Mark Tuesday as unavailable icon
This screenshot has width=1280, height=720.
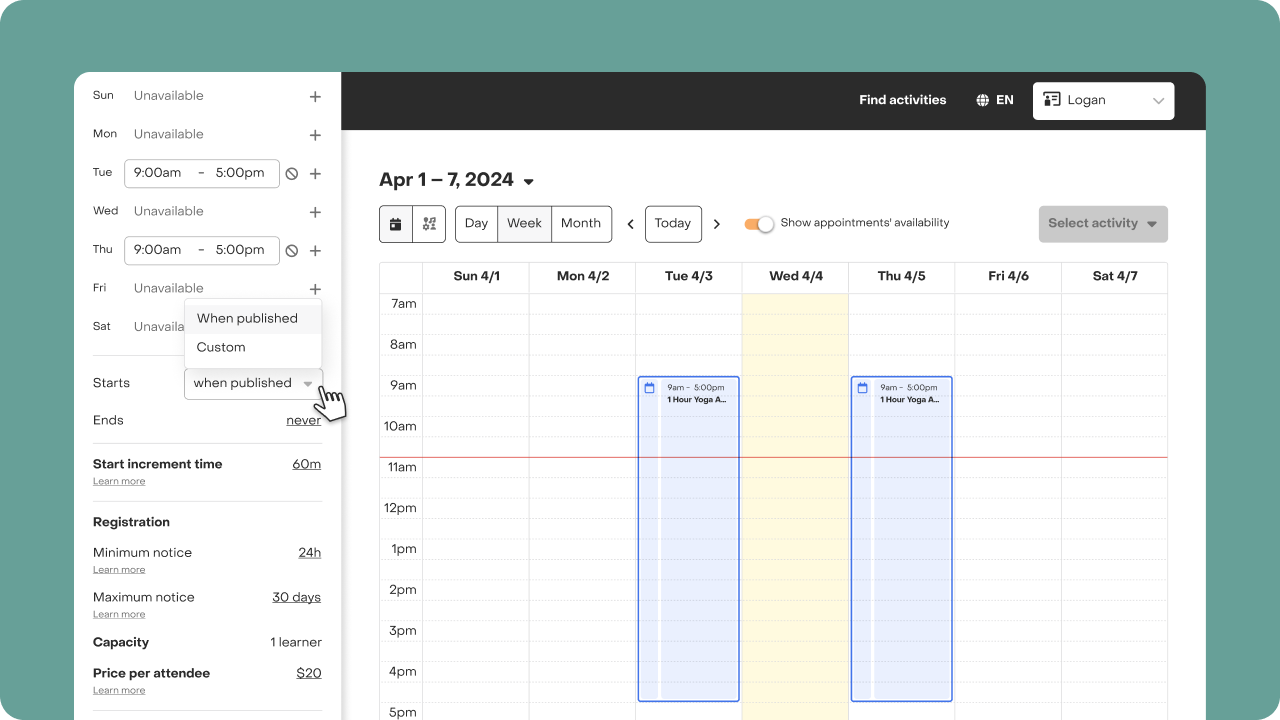coord(292,174)
